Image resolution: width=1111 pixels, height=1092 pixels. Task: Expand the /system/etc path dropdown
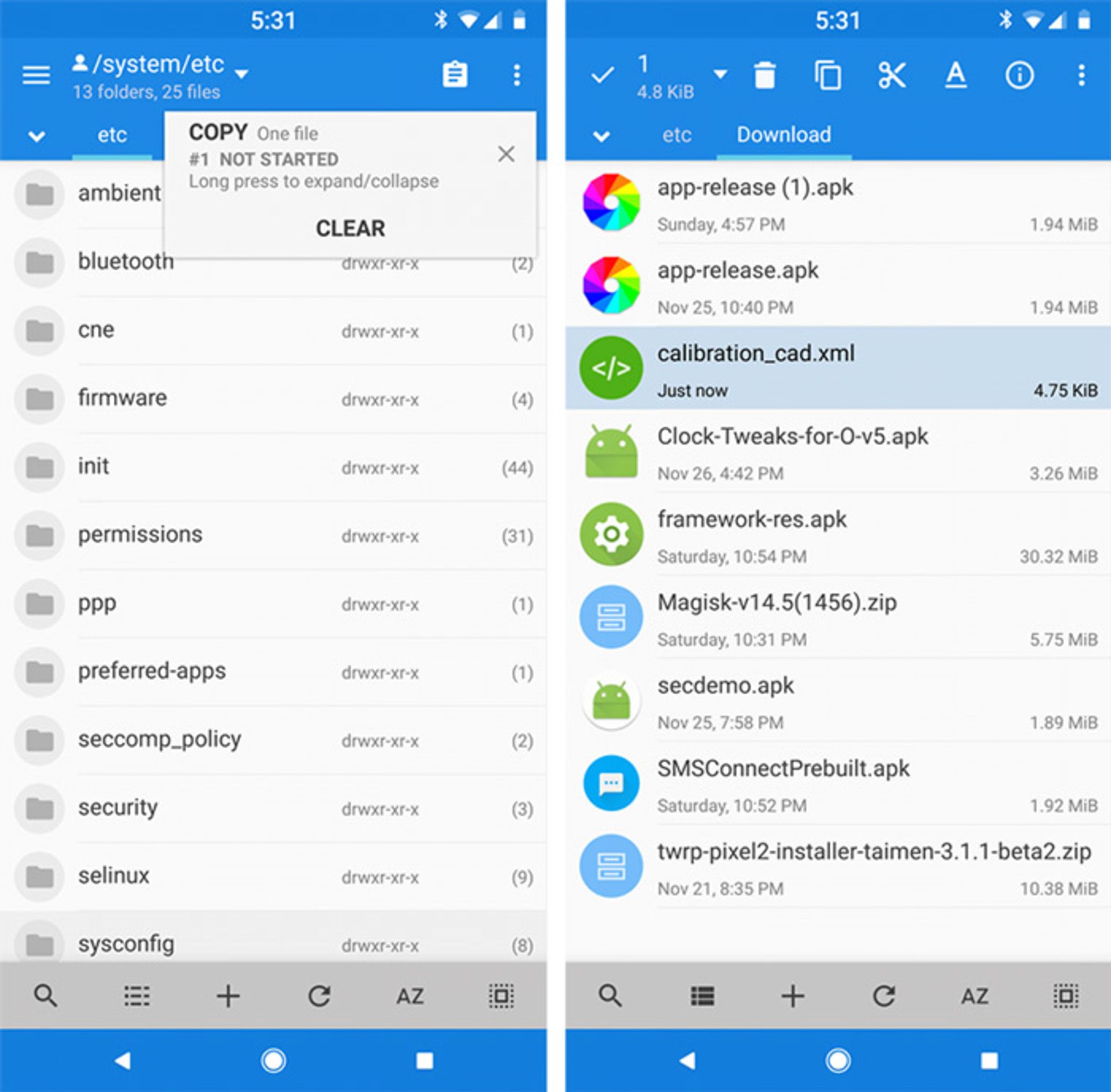pos(242,74)
